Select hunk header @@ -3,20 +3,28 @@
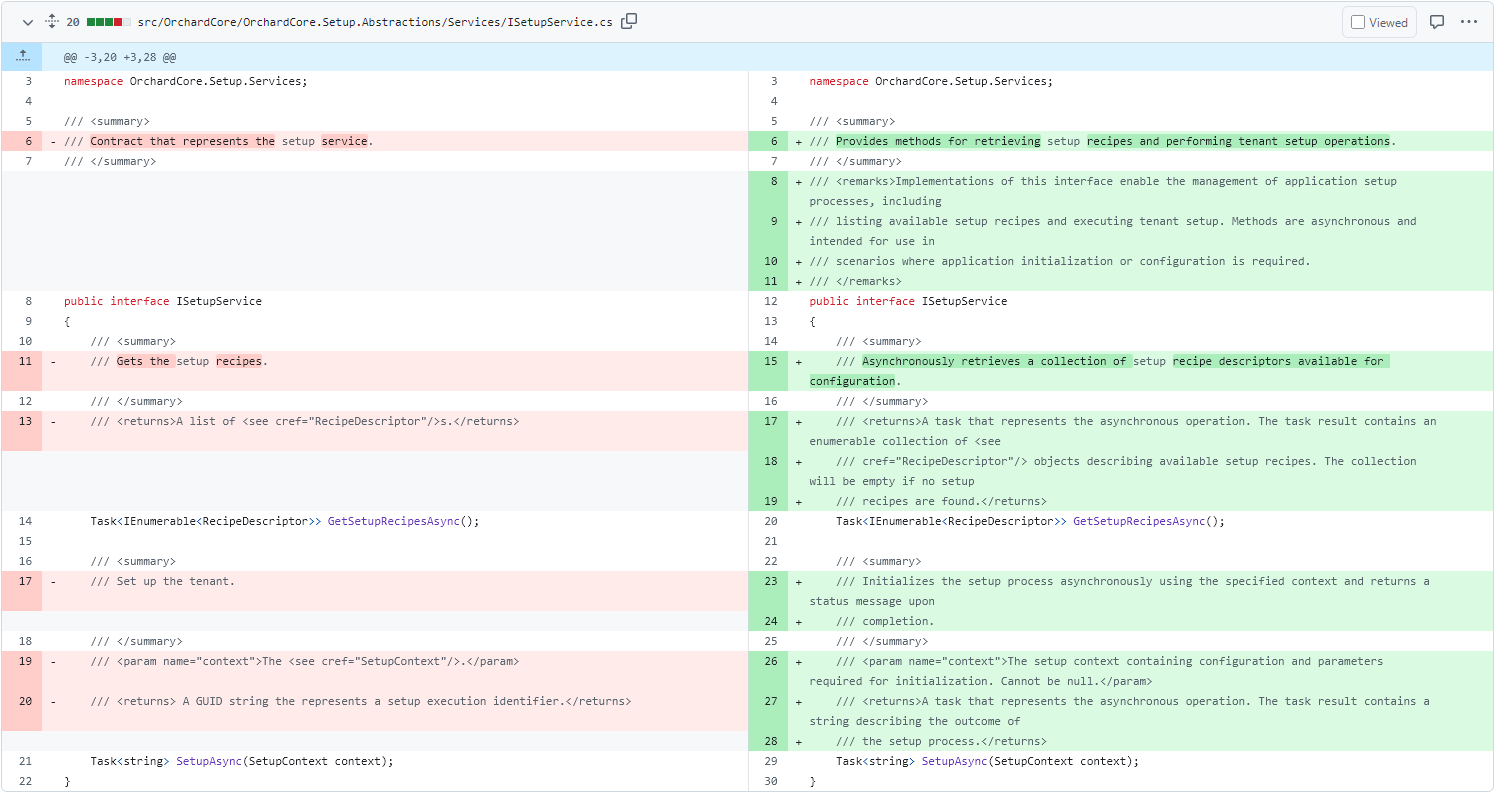 pos(120,58)
